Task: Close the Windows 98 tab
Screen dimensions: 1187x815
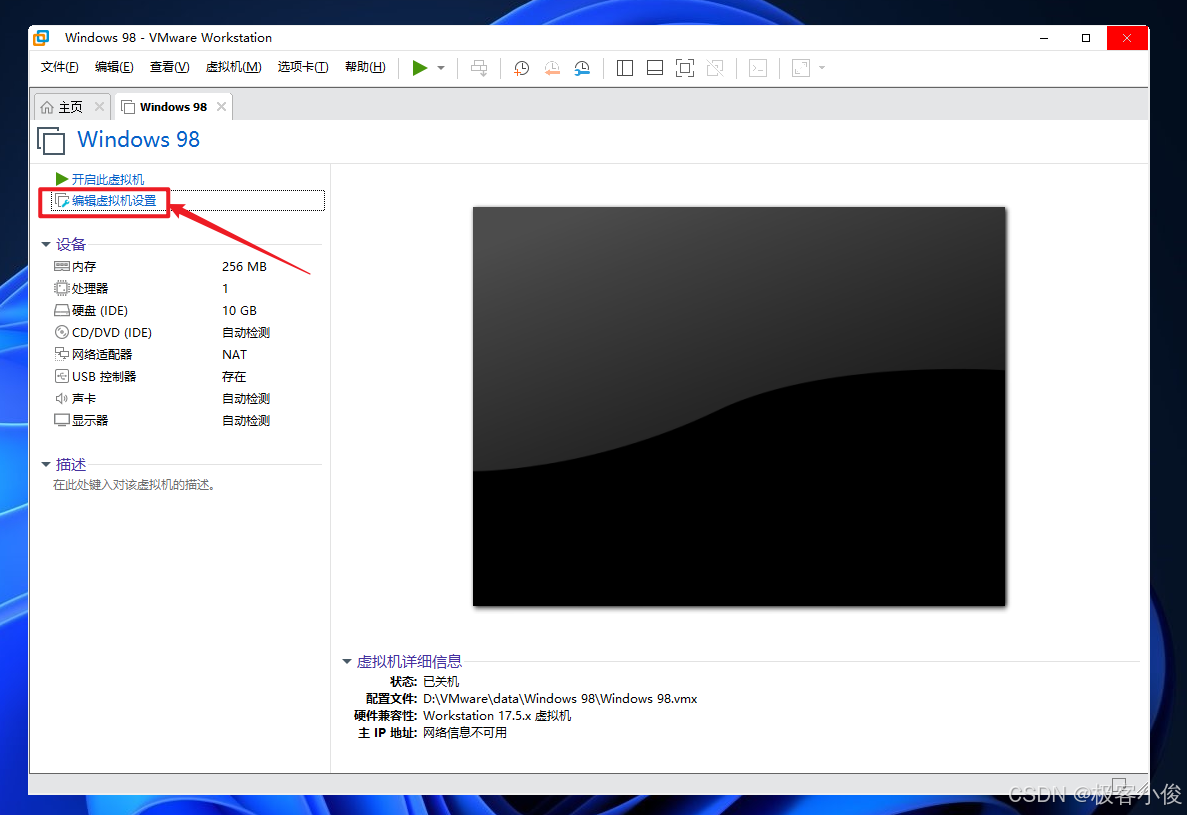Action: click(x=221, y=107)
